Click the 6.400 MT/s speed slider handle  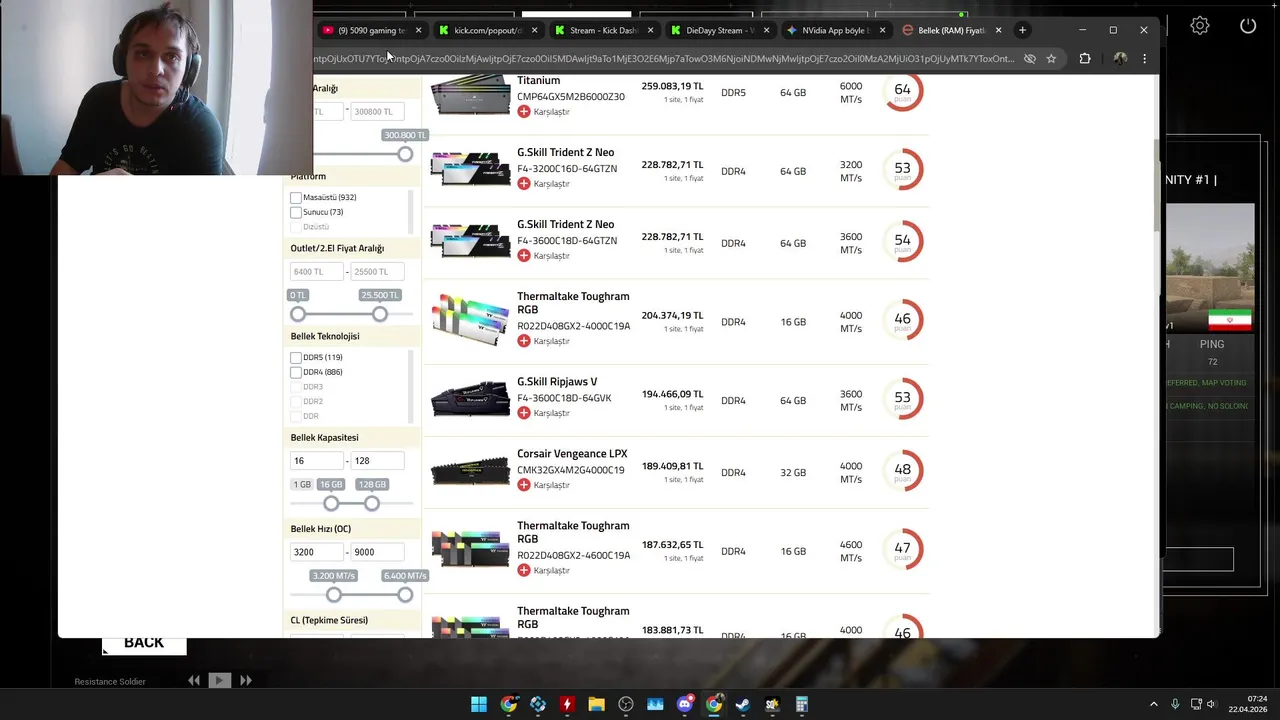(405, 595)
